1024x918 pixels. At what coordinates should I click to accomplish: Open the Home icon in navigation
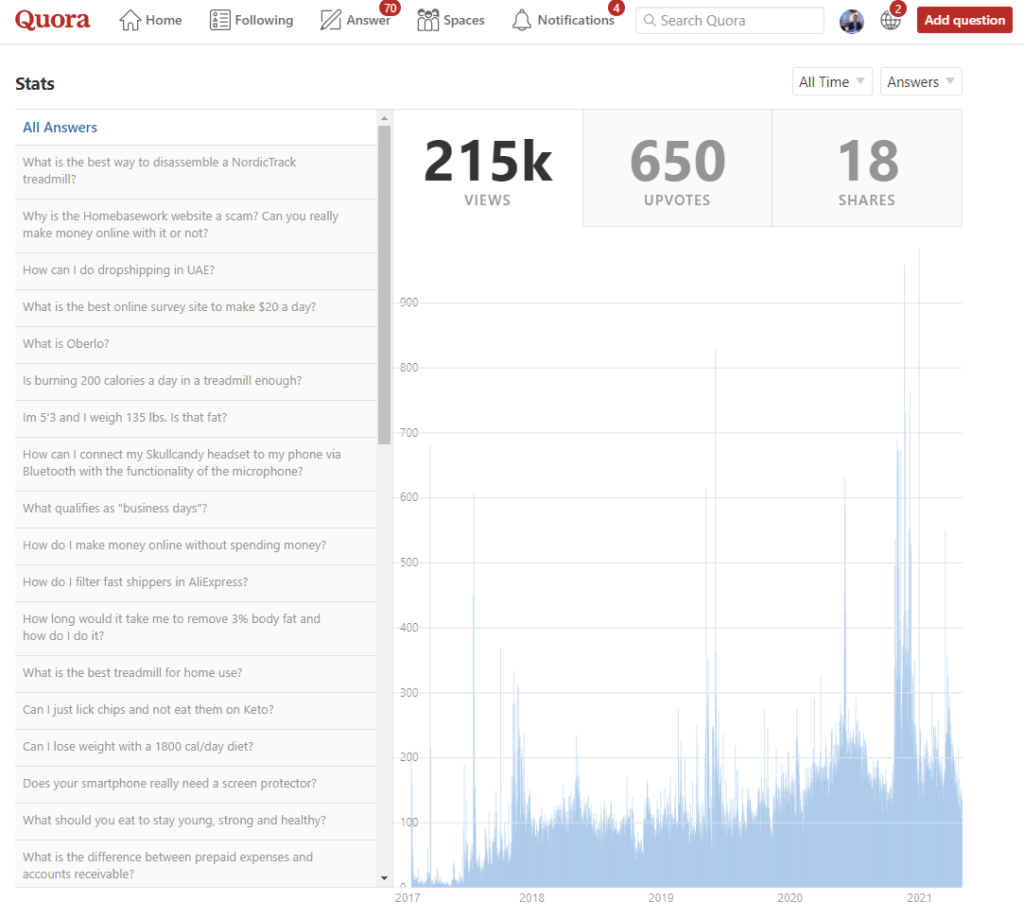click(130, 20)
